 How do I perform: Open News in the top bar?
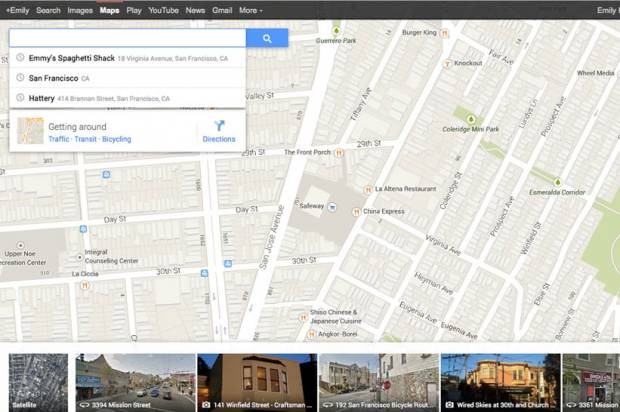click(195, 11)
